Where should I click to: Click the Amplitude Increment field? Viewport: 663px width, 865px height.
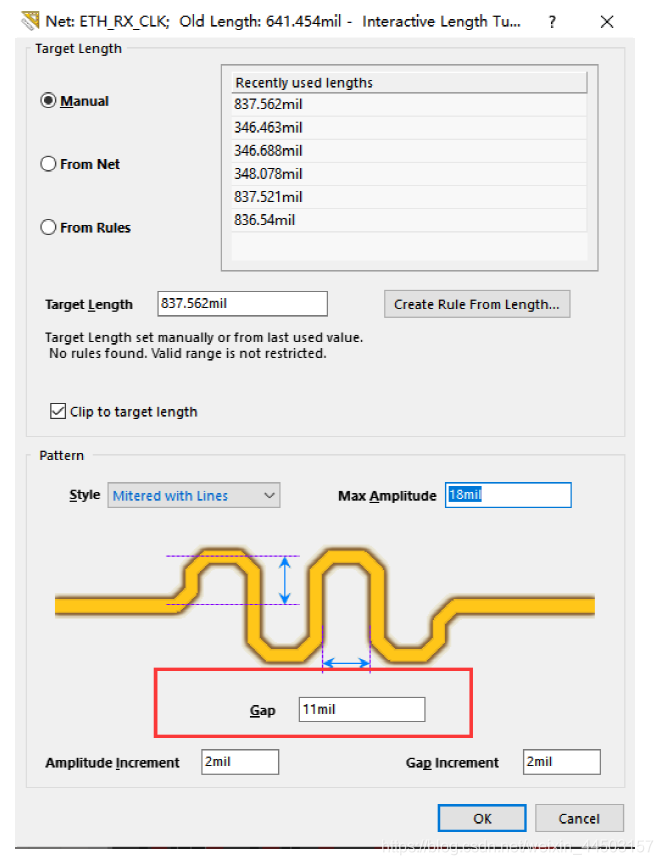240,762
